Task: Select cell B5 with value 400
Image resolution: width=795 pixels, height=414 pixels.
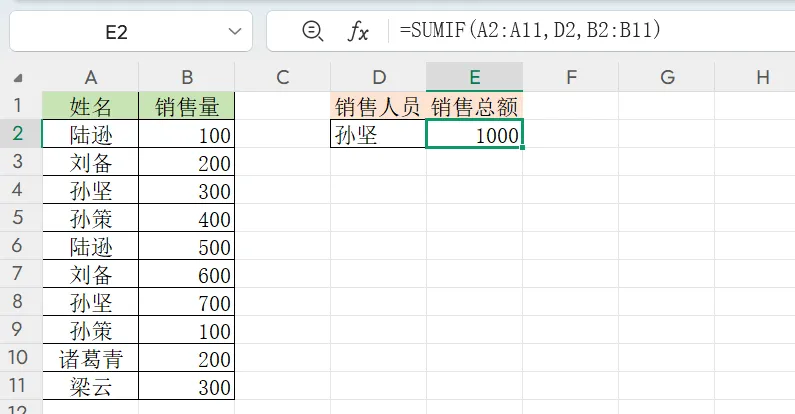Action: [x=187, y=218]
